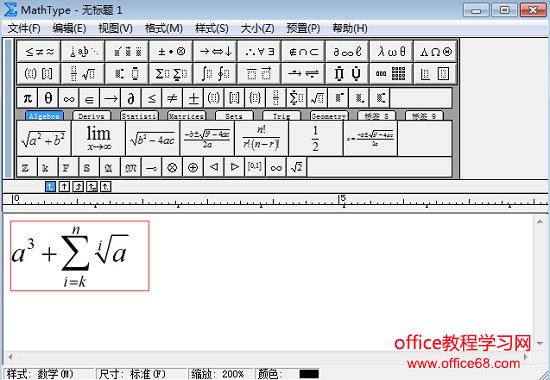Switch to the Matrices tab
The width and height of the screenshot is (550, 380).
click(x=186, y=116)
